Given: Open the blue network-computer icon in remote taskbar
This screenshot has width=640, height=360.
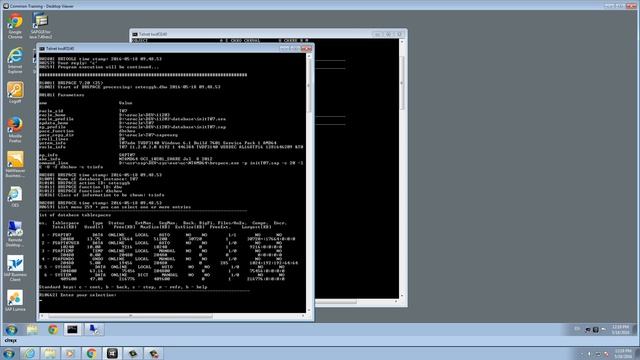Looking at the screenshot, I should coord(94,329).
